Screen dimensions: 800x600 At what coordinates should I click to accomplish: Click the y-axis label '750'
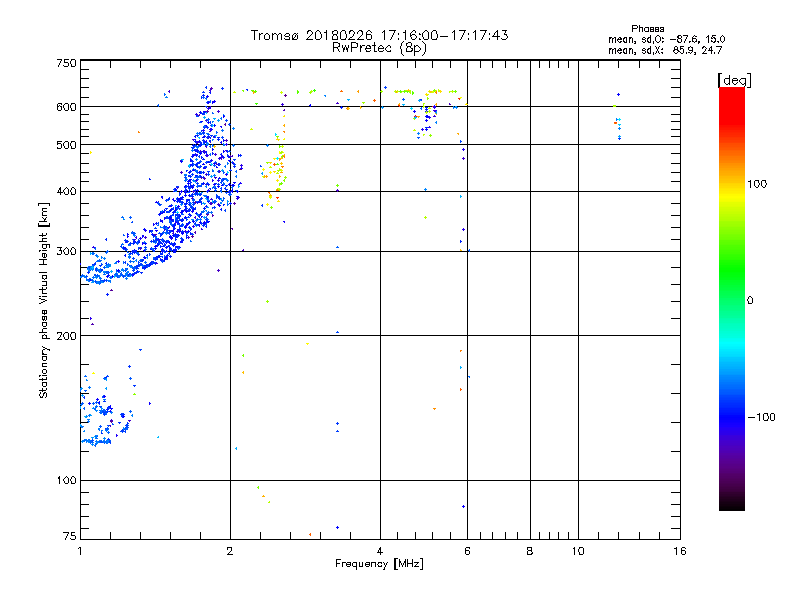pos(66,63)
